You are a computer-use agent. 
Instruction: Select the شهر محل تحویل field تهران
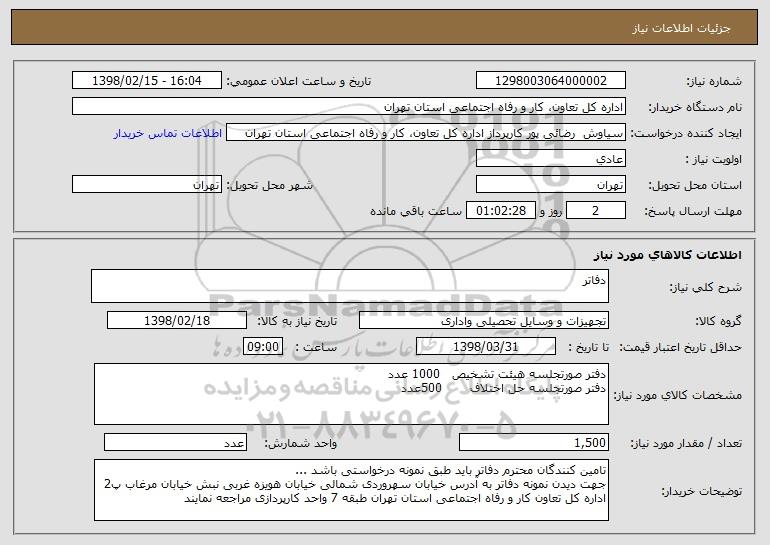147,185
